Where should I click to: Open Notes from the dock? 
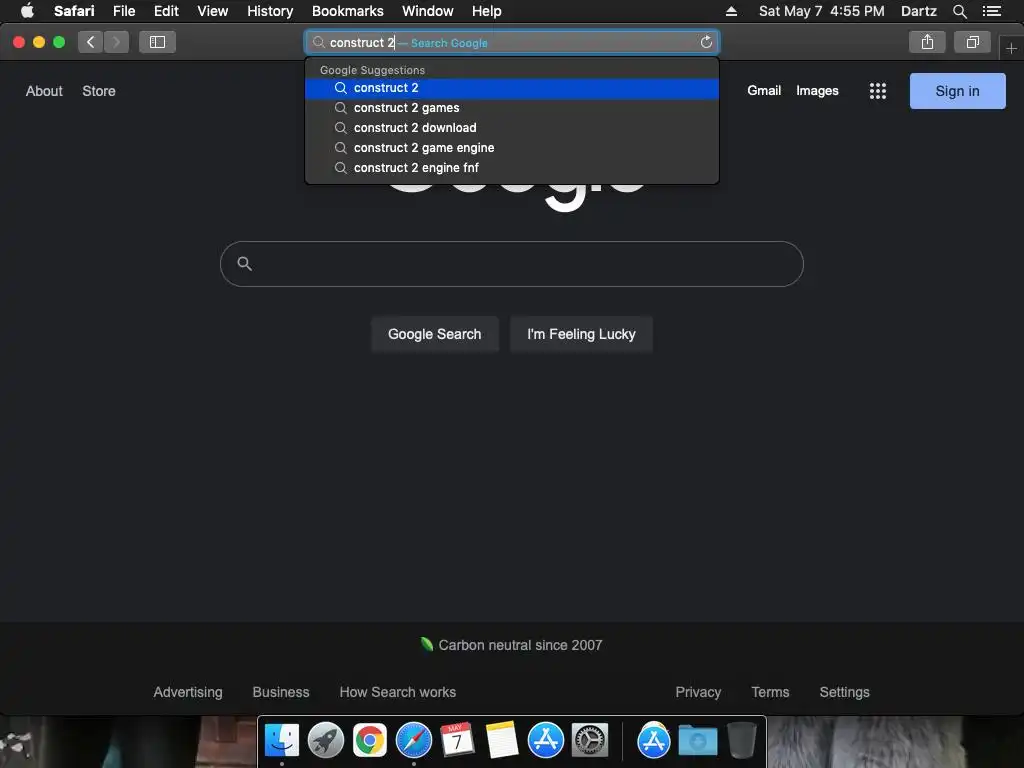502,741
